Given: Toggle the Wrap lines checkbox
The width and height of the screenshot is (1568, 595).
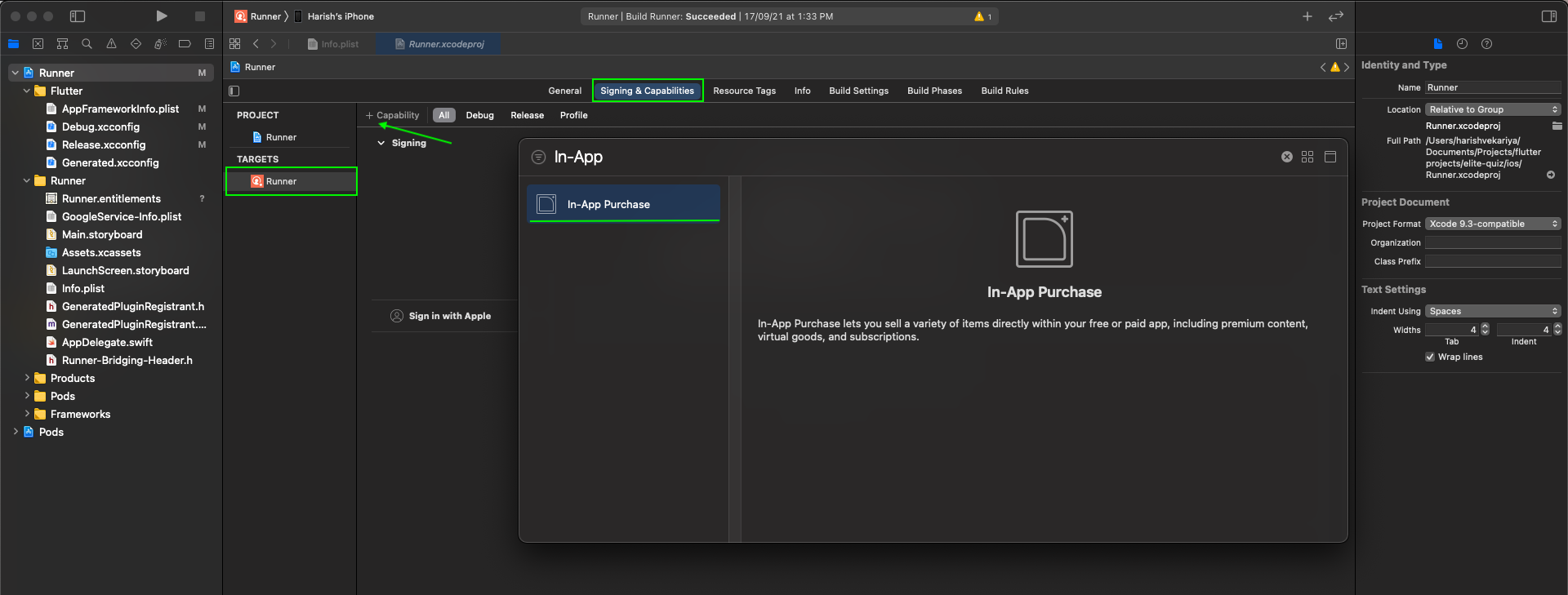Looking at the screenshot, I should [1430, 357].
